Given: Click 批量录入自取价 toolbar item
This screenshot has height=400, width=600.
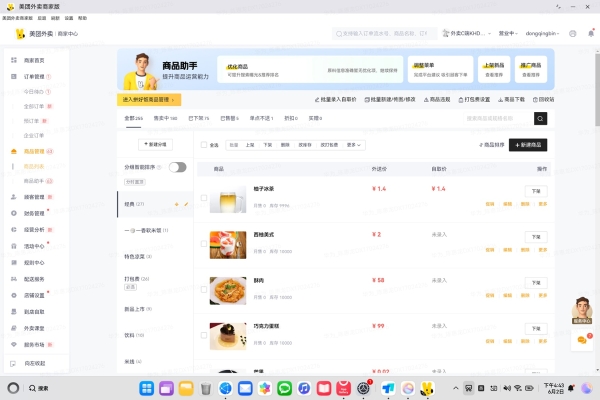Looking at the screenshot, I should pyautogui.click(x=335, y=100).
